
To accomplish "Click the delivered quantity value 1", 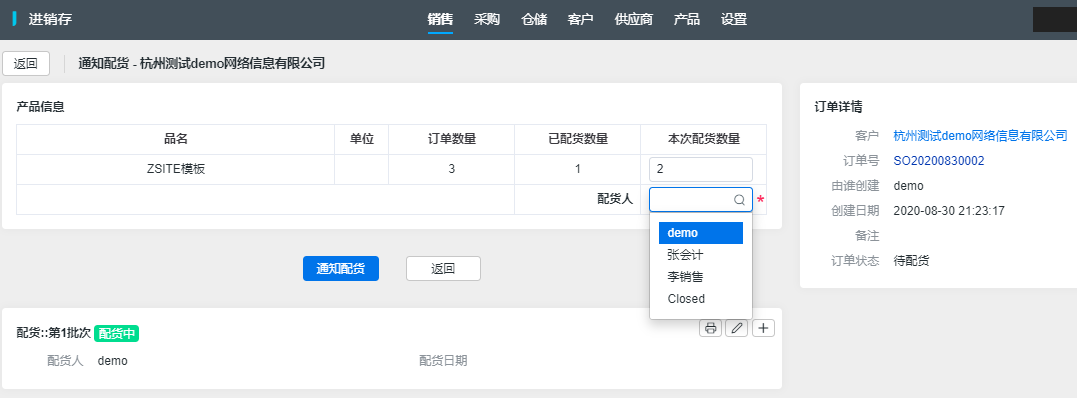I will click(x=578, y=169).
